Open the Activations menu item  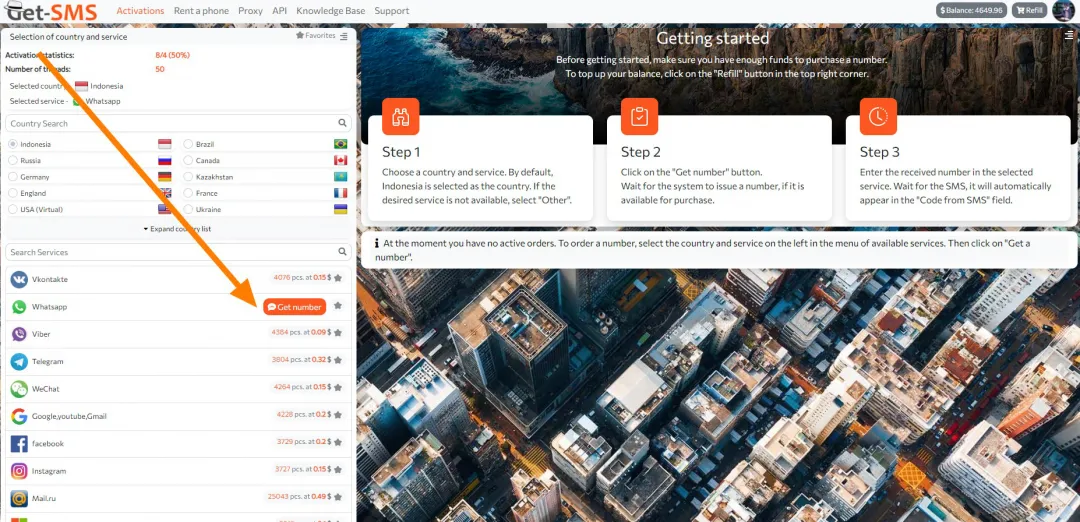(141, 11)
